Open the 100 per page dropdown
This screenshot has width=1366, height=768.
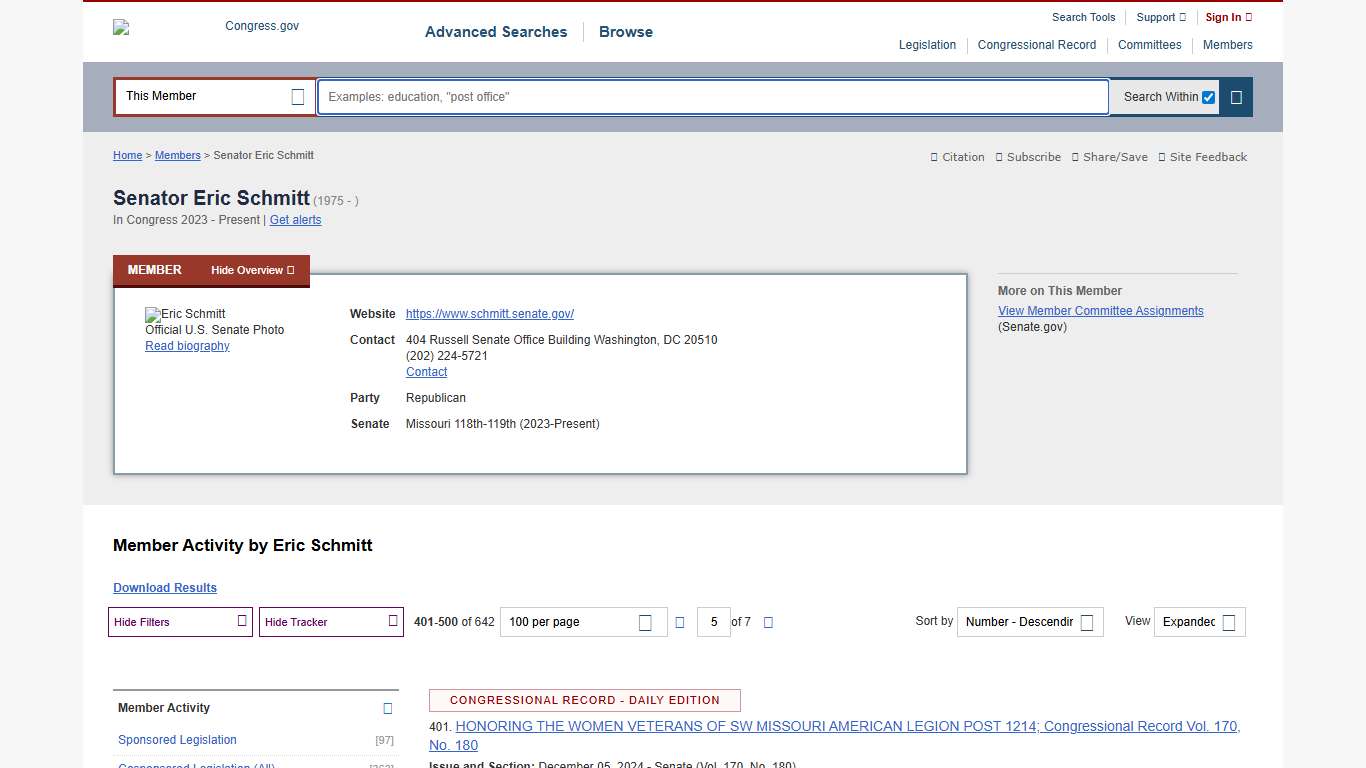point(583,622)
